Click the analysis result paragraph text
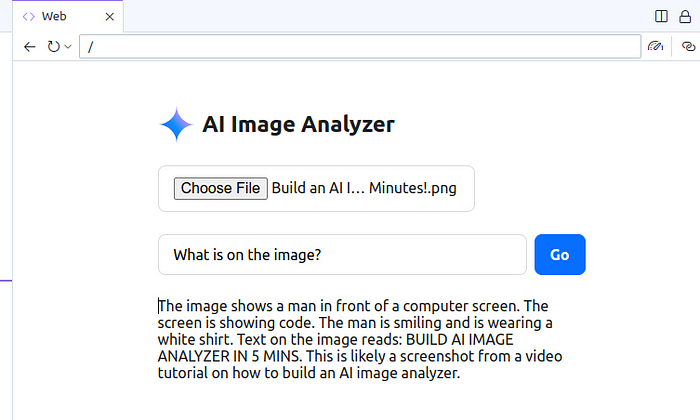Image resolution: width=700 pixels, height=420 pixels. click(360, 339)
